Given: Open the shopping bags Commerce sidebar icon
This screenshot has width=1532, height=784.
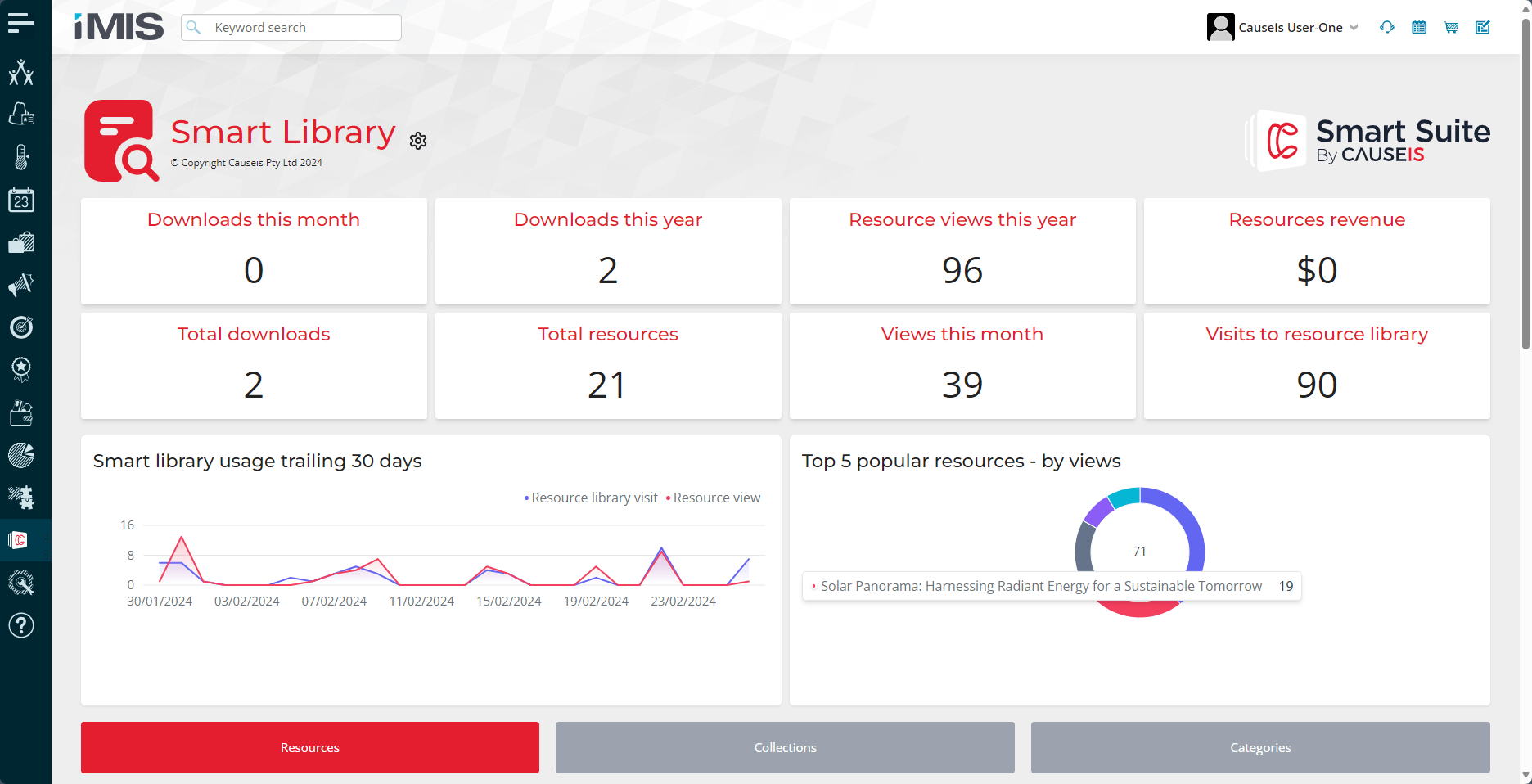Looking at the screenshot, I should click(21, 242).
